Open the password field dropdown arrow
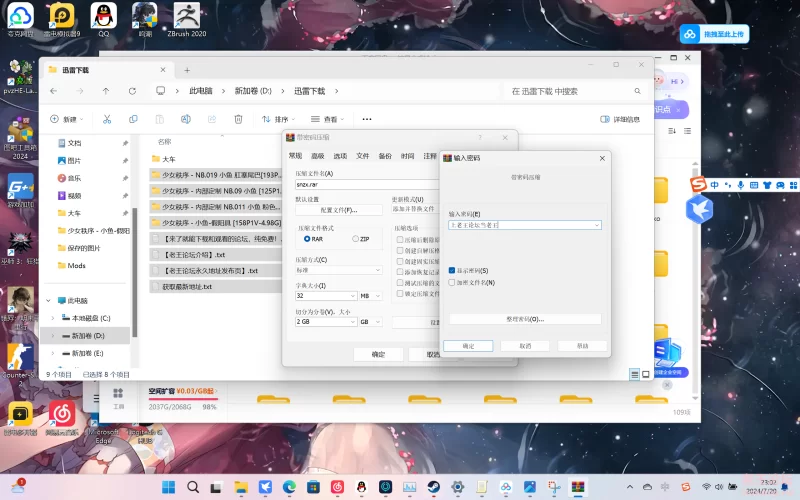 [596, 225]
